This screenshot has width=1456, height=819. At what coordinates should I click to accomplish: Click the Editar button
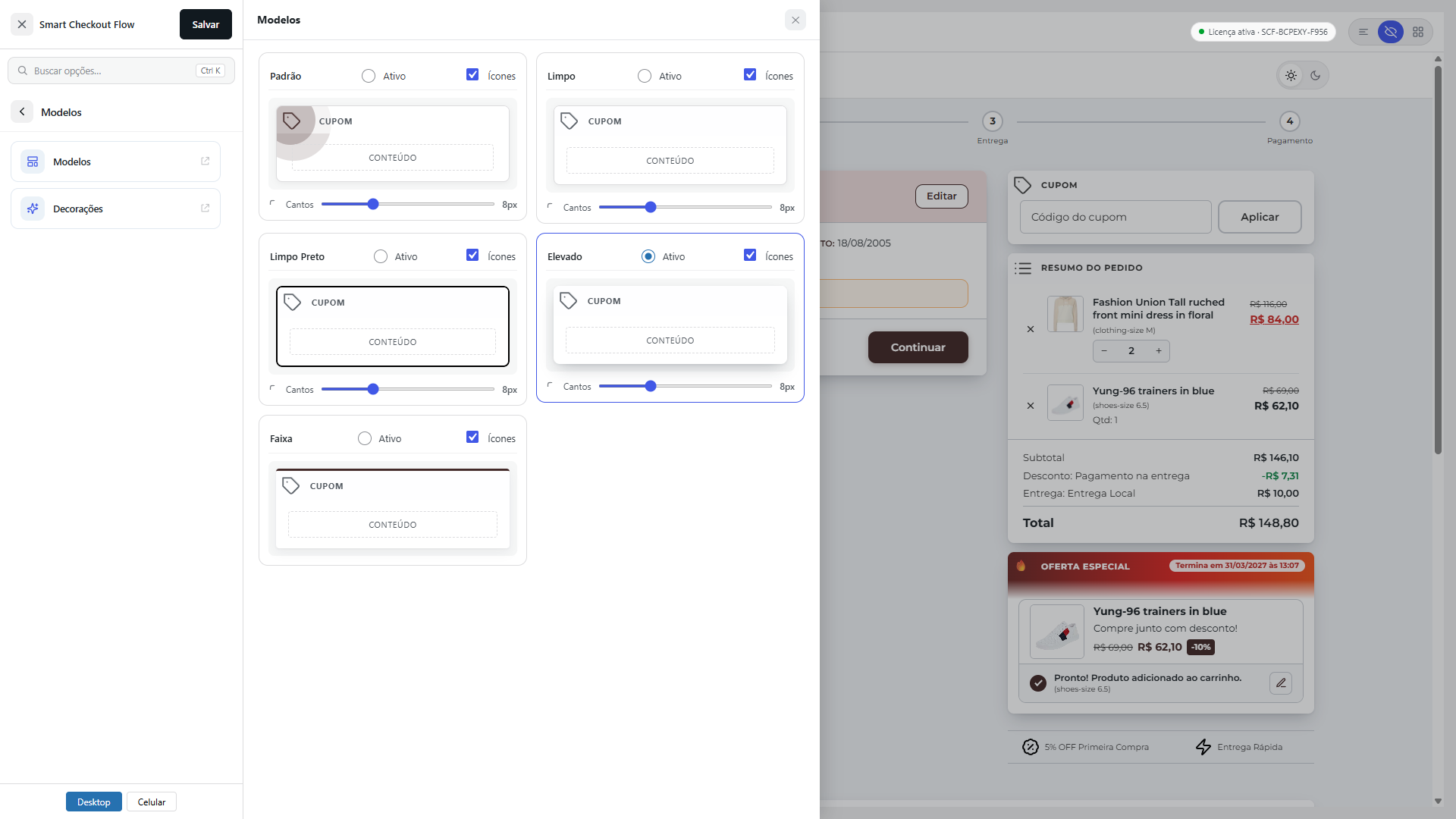(x=942, y=196)
